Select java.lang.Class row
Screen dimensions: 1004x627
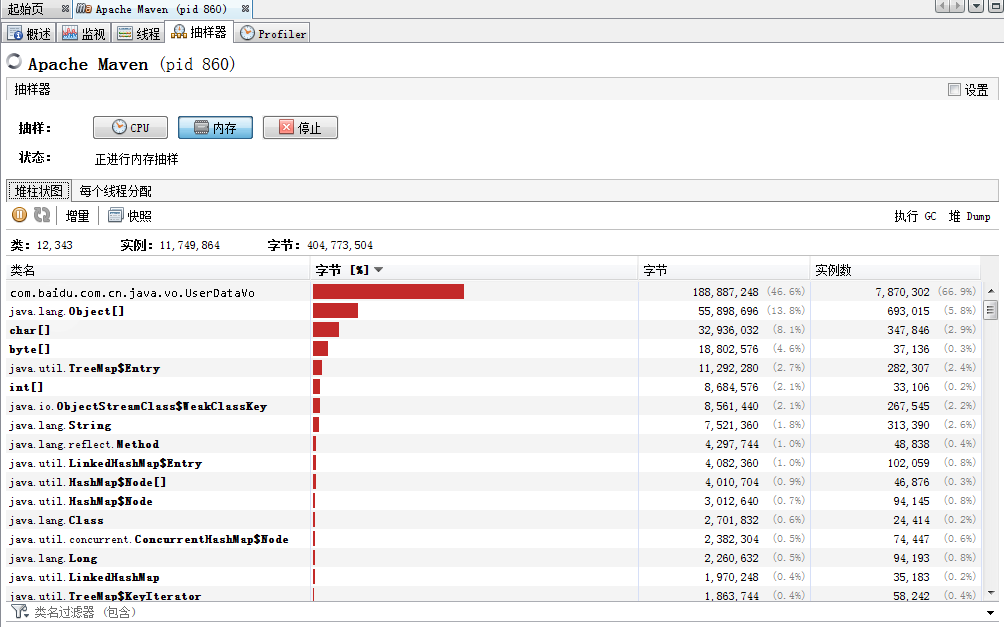493,520
